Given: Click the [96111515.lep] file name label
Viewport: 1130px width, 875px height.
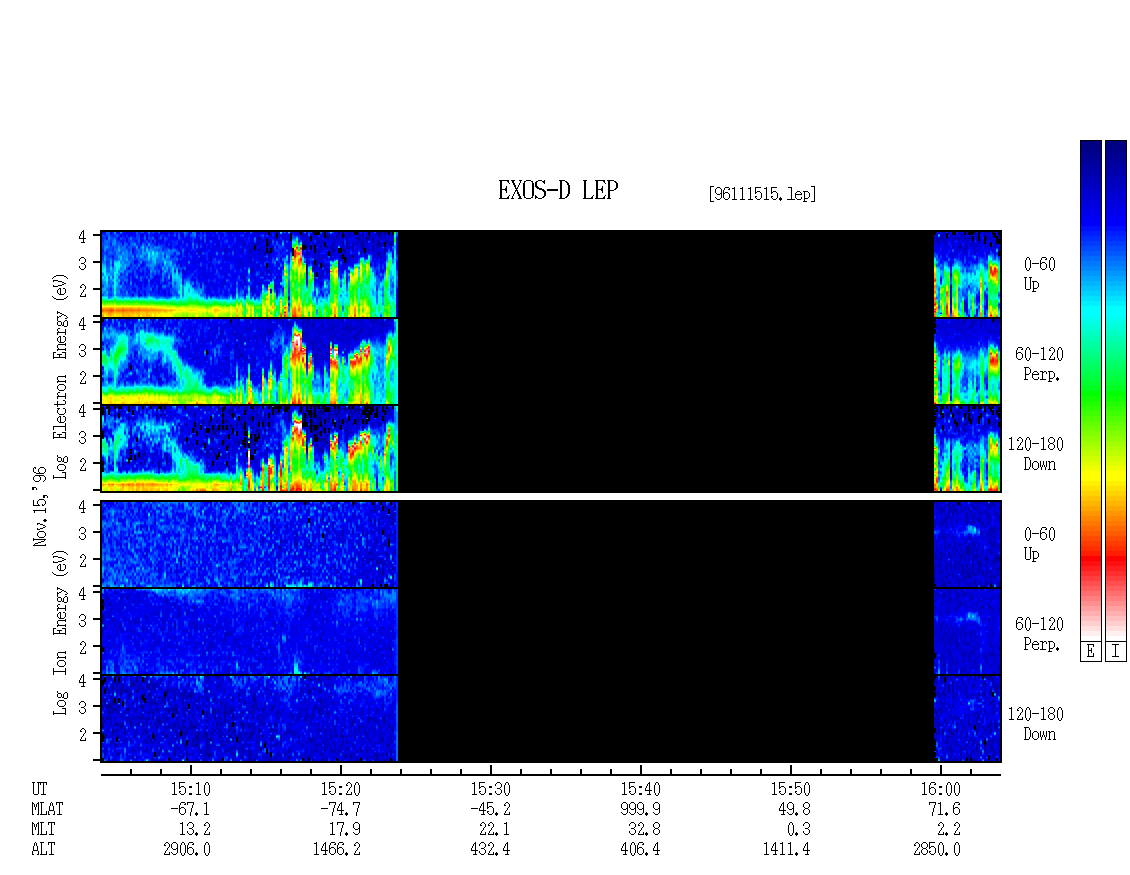Looking at the screenshot, I should point(762,193).
